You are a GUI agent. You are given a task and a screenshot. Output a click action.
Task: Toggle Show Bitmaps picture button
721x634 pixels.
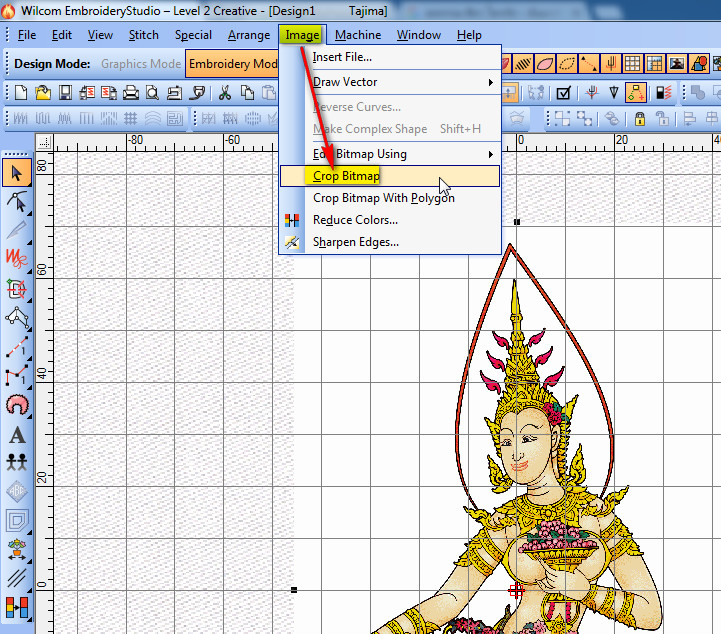[x=677, y=64]
